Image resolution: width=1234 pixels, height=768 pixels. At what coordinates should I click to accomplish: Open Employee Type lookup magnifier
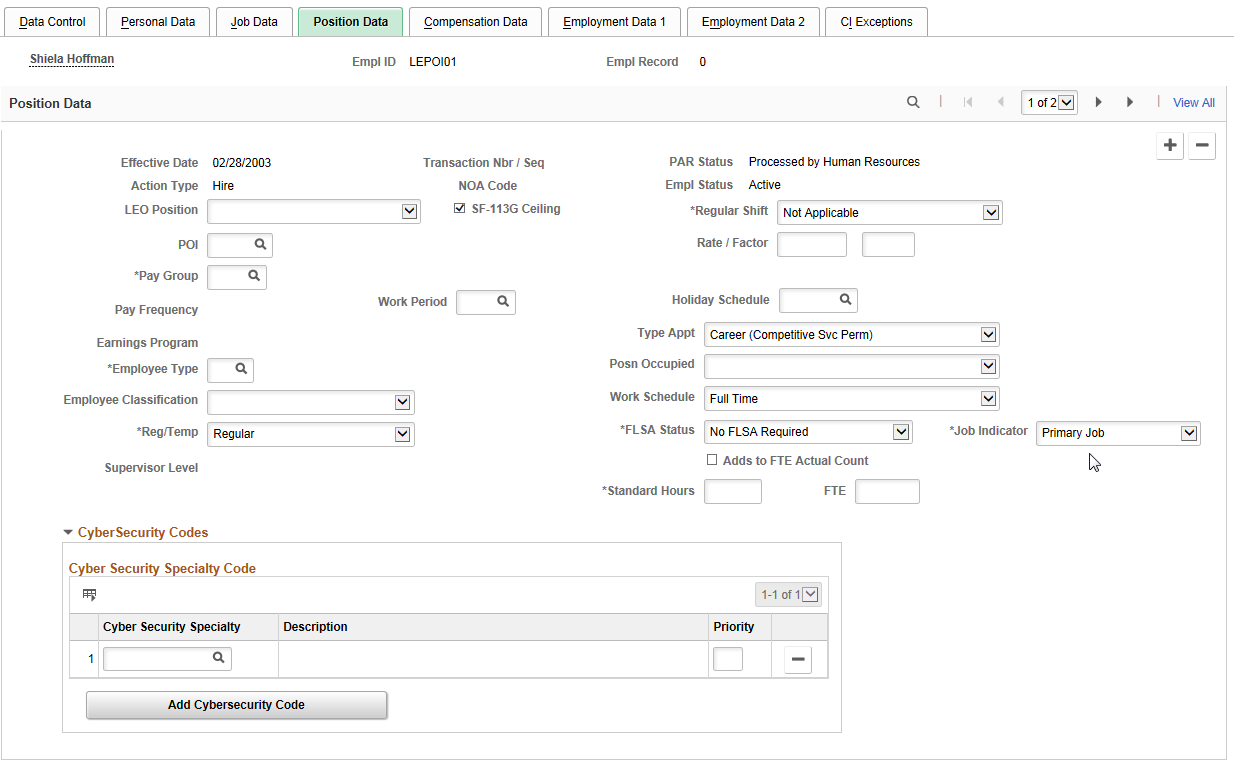coord(241,369)
